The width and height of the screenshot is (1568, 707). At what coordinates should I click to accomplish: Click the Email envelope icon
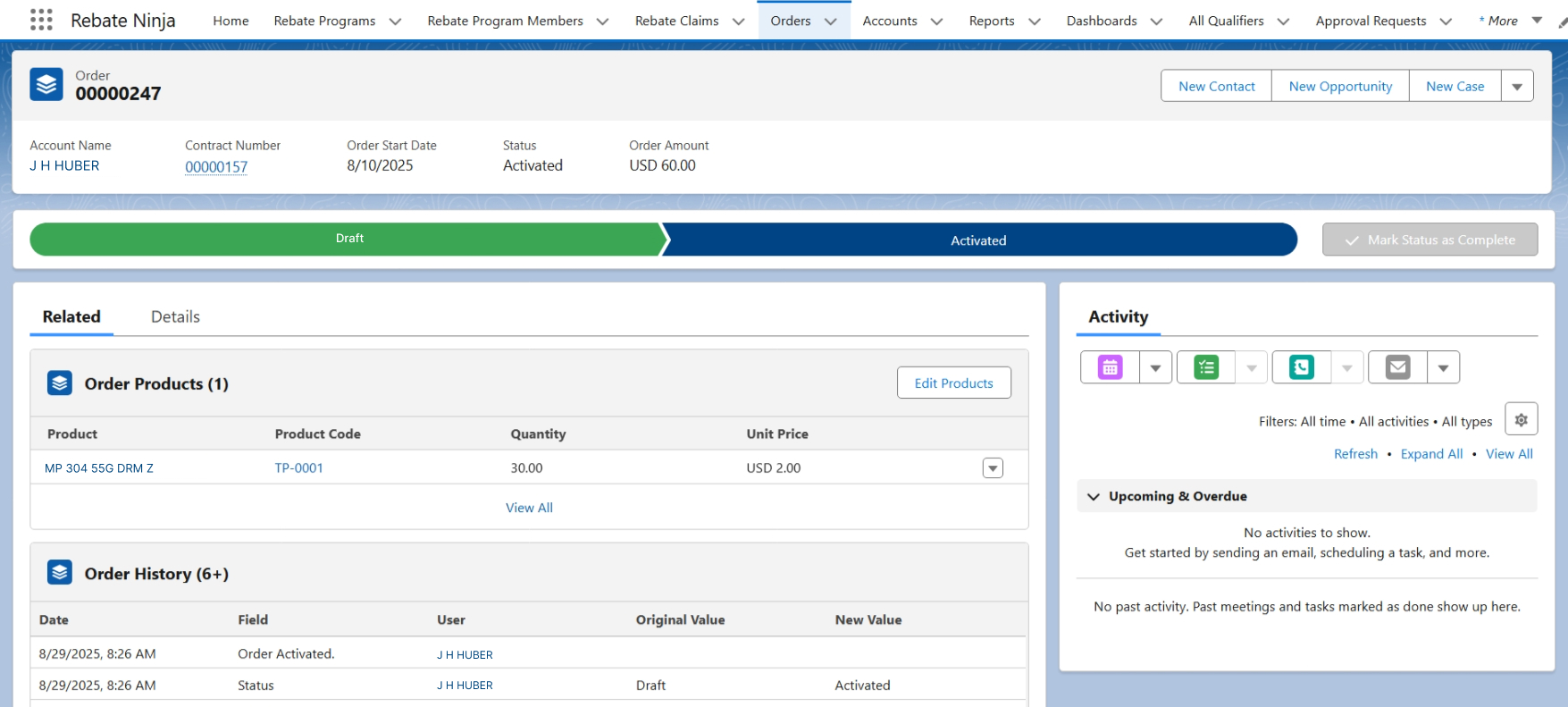point(1397,367)
